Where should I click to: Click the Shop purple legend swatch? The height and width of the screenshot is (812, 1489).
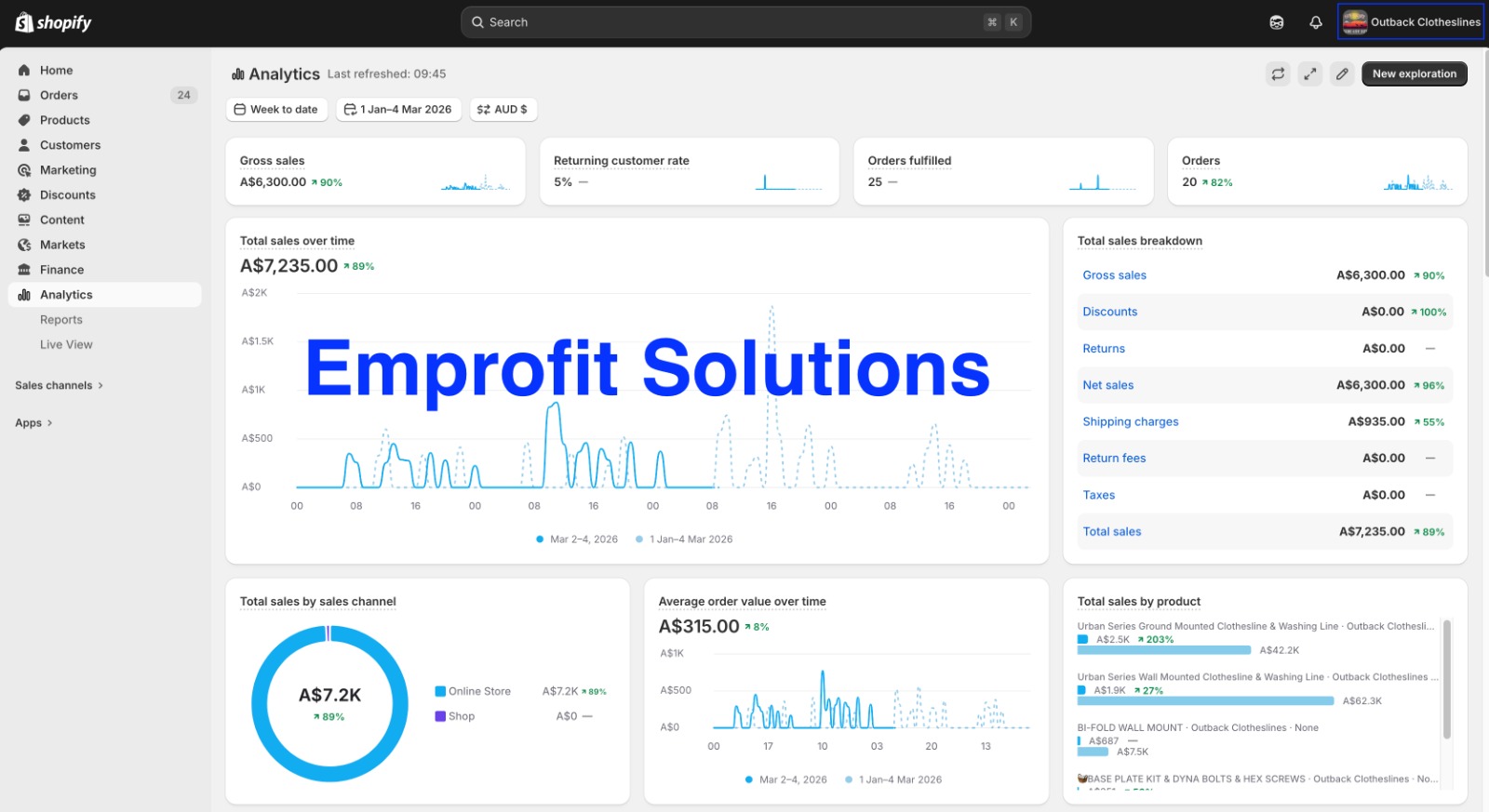click(440, 716)
